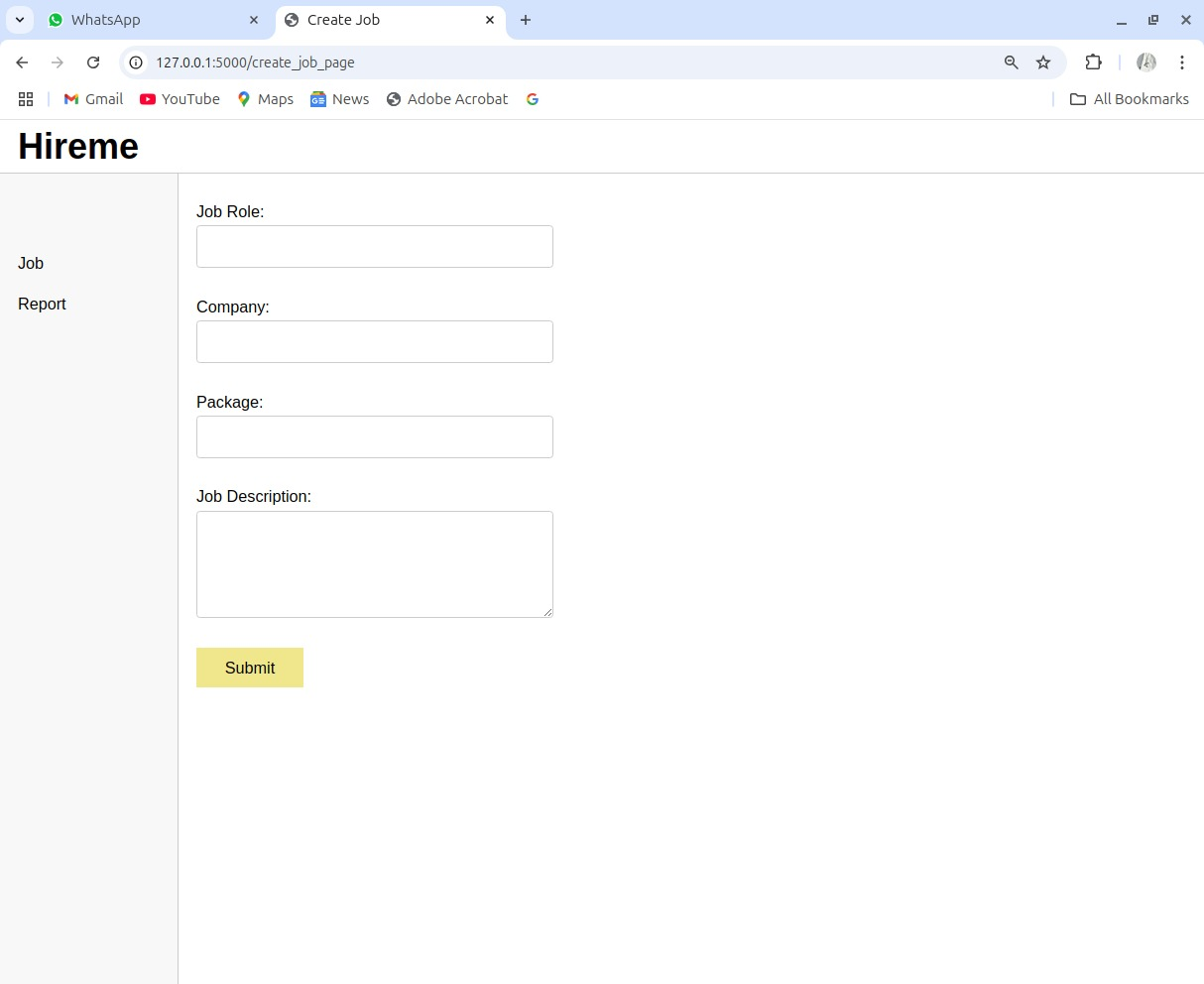This screenshot has height=984, width=1204.
Task: Click the browser back arrow
Action: tap(22, 62)
